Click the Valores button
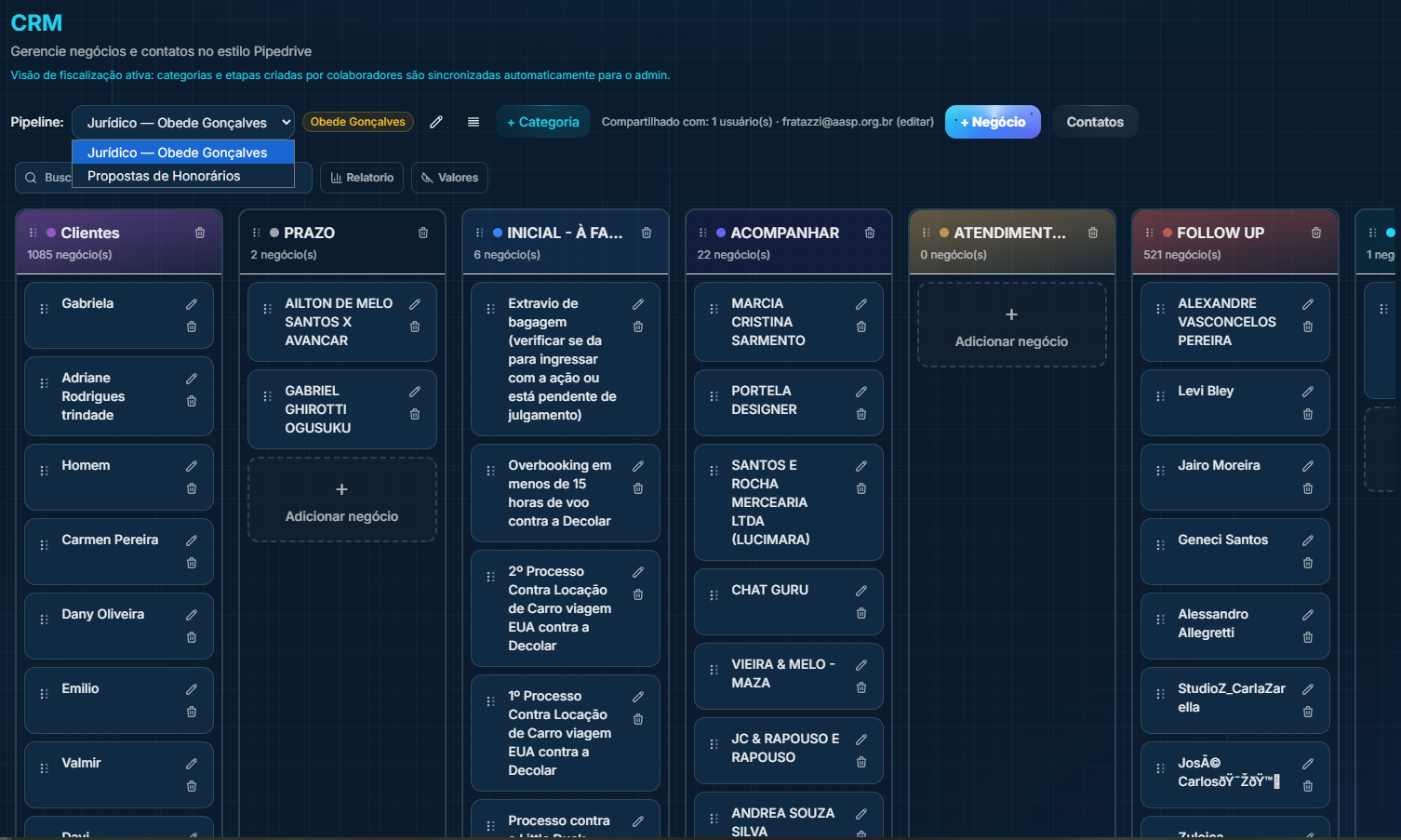Viewport: 1401px width, 840px height. [x=449, y=178]
